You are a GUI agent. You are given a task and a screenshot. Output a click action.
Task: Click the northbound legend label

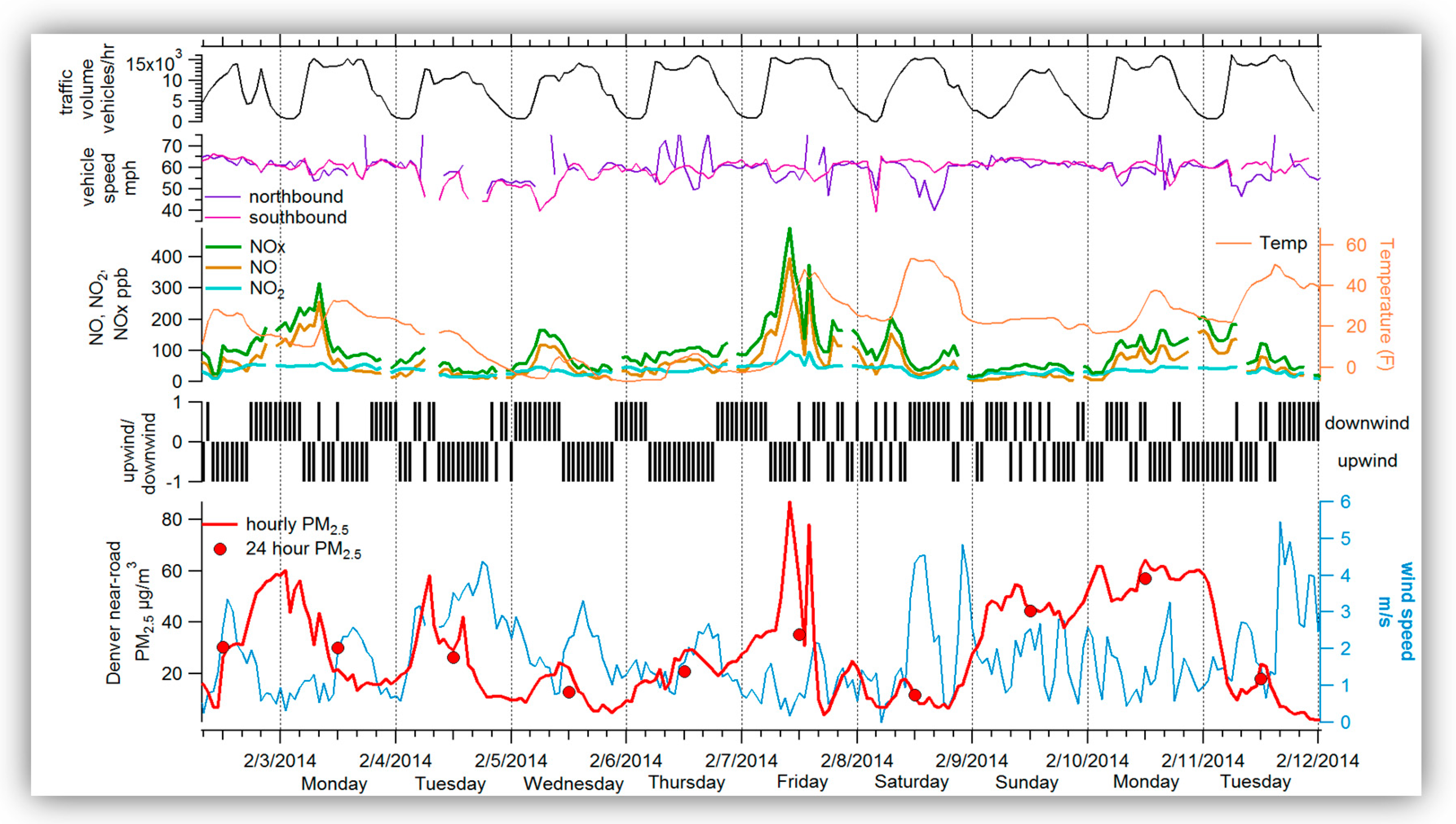coord(295,197)
